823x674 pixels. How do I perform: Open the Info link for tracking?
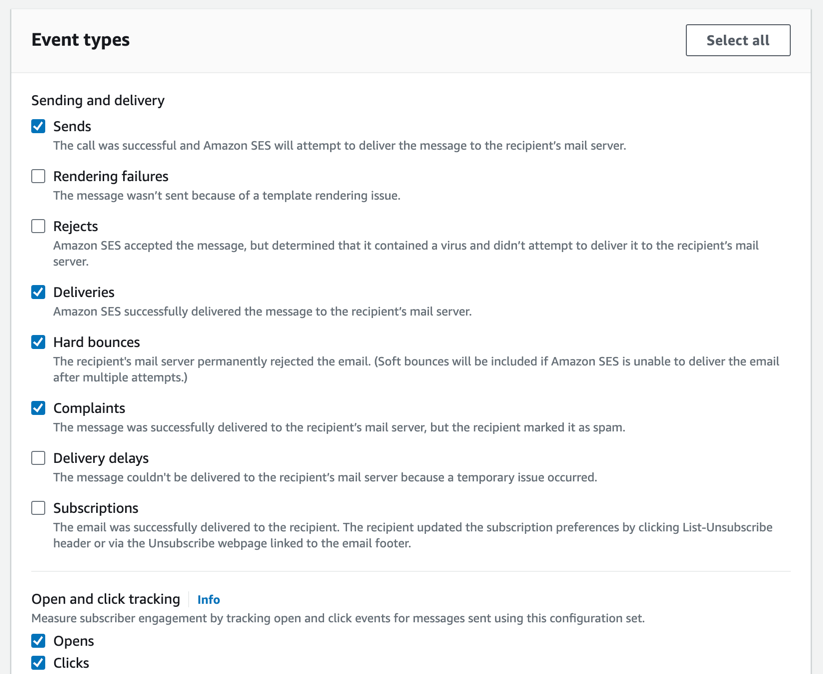[x=208, y=600]
